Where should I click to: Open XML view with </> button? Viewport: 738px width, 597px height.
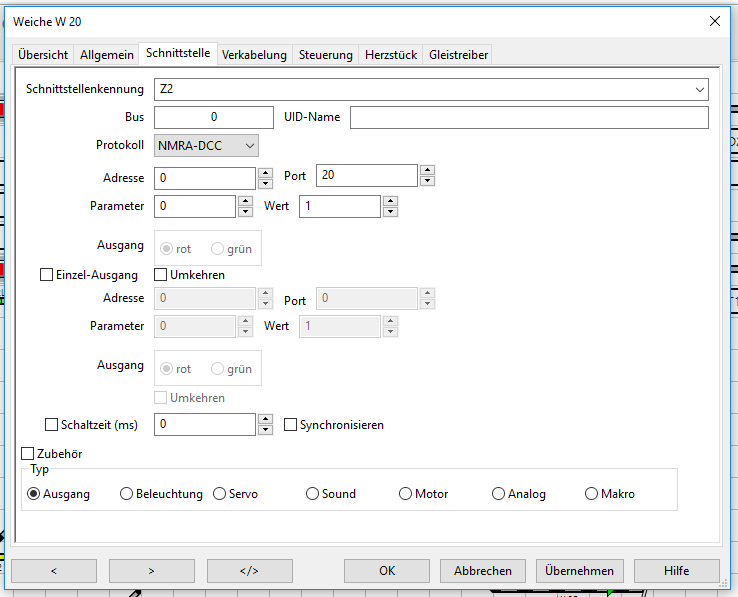[x=249, y=571]
